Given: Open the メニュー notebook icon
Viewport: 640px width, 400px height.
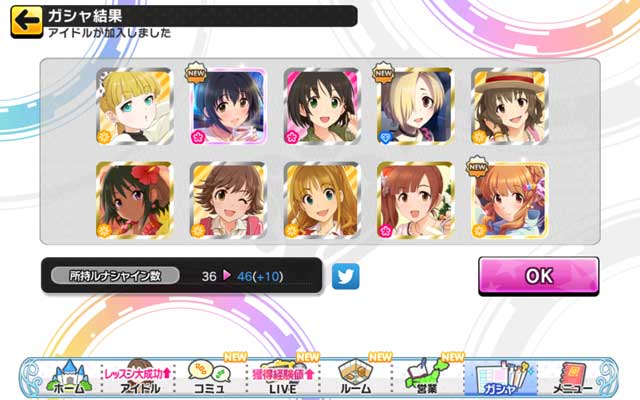Looking at the screenshot, I should [573, 378].
